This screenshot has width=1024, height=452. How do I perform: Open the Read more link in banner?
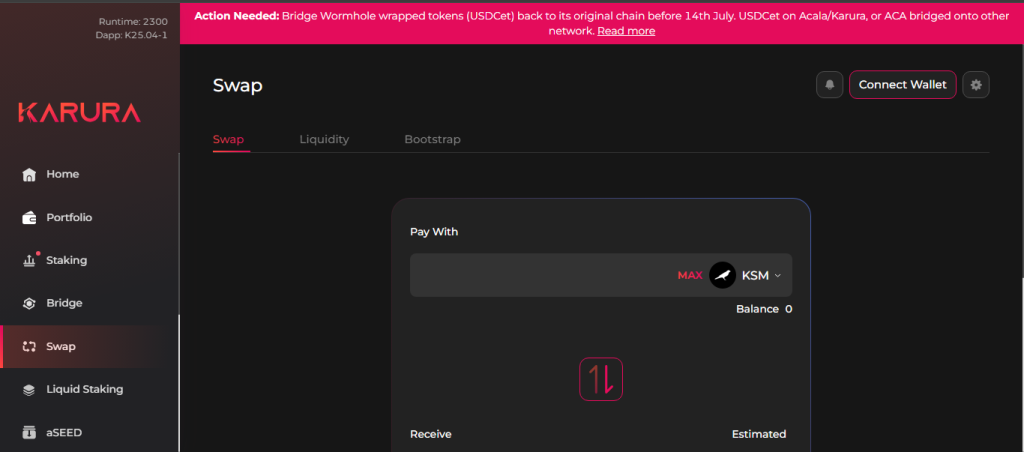point(626,31)
